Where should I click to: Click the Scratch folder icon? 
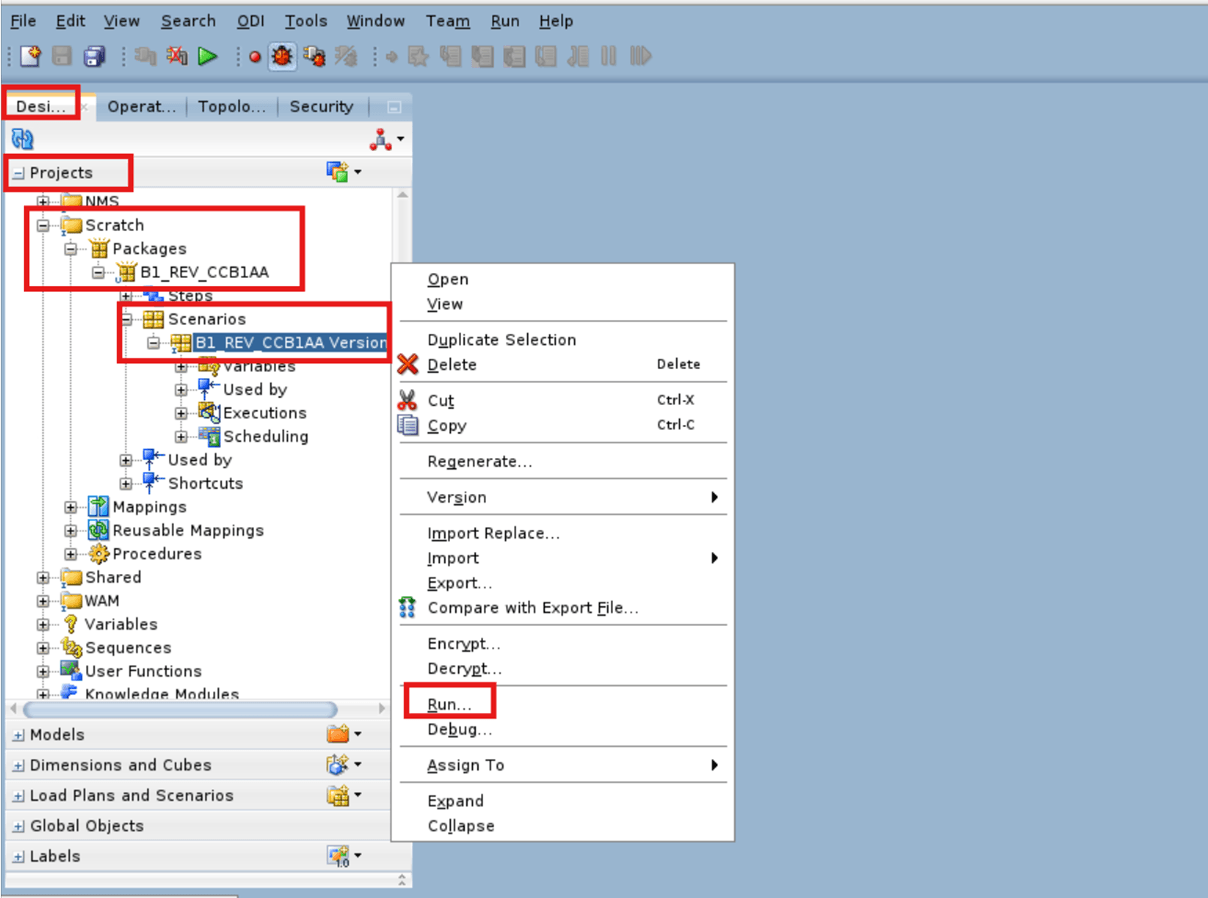(x=71, y=225)
